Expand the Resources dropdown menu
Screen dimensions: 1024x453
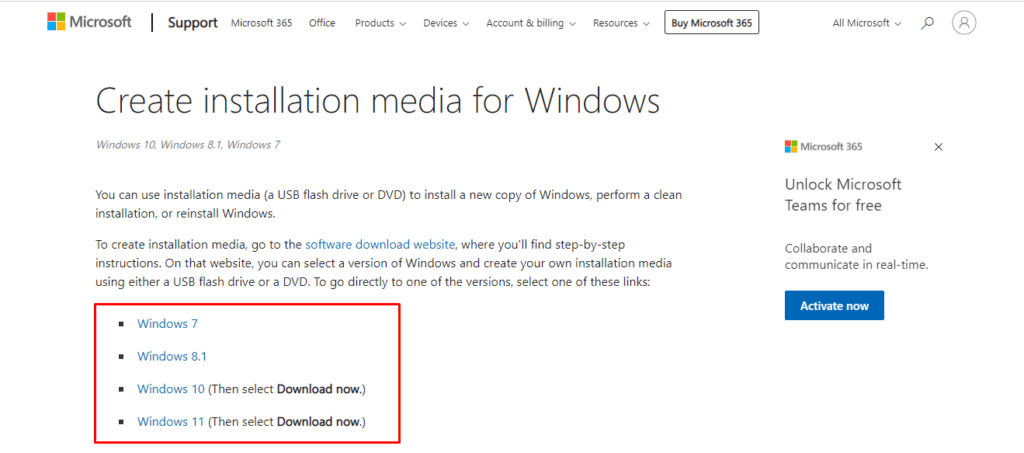621,23
